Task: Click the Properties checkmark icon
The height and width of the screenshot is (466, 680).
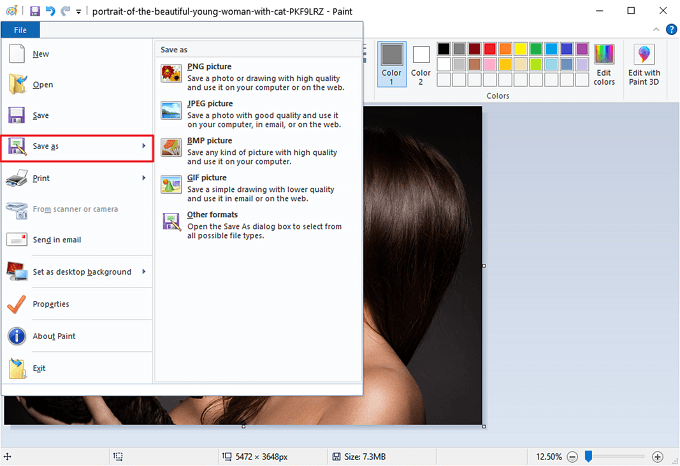Action: [x=16, y=304]
